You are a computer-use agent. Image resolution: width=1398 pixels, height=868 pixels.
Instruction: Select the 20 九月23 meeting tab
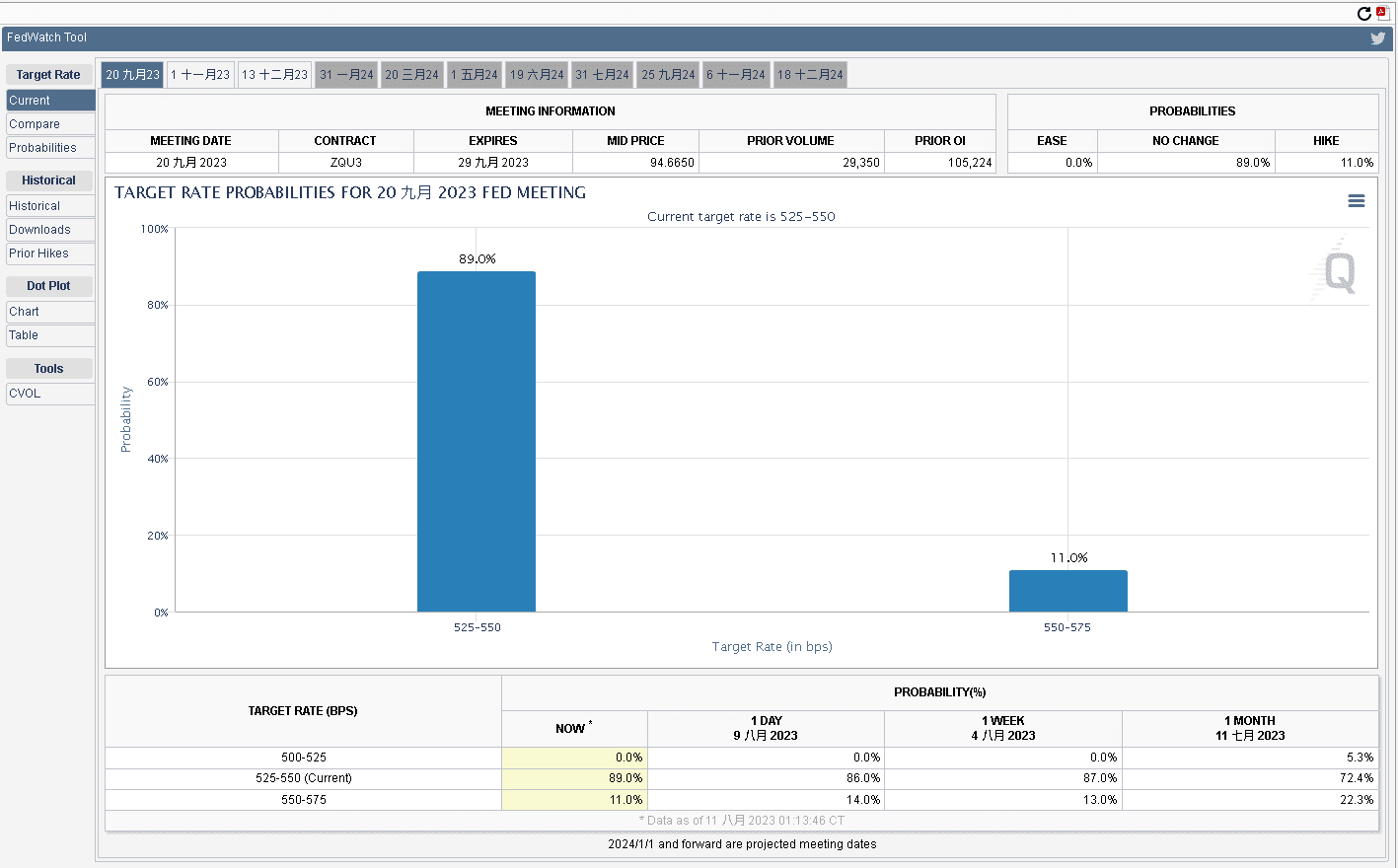132,75
